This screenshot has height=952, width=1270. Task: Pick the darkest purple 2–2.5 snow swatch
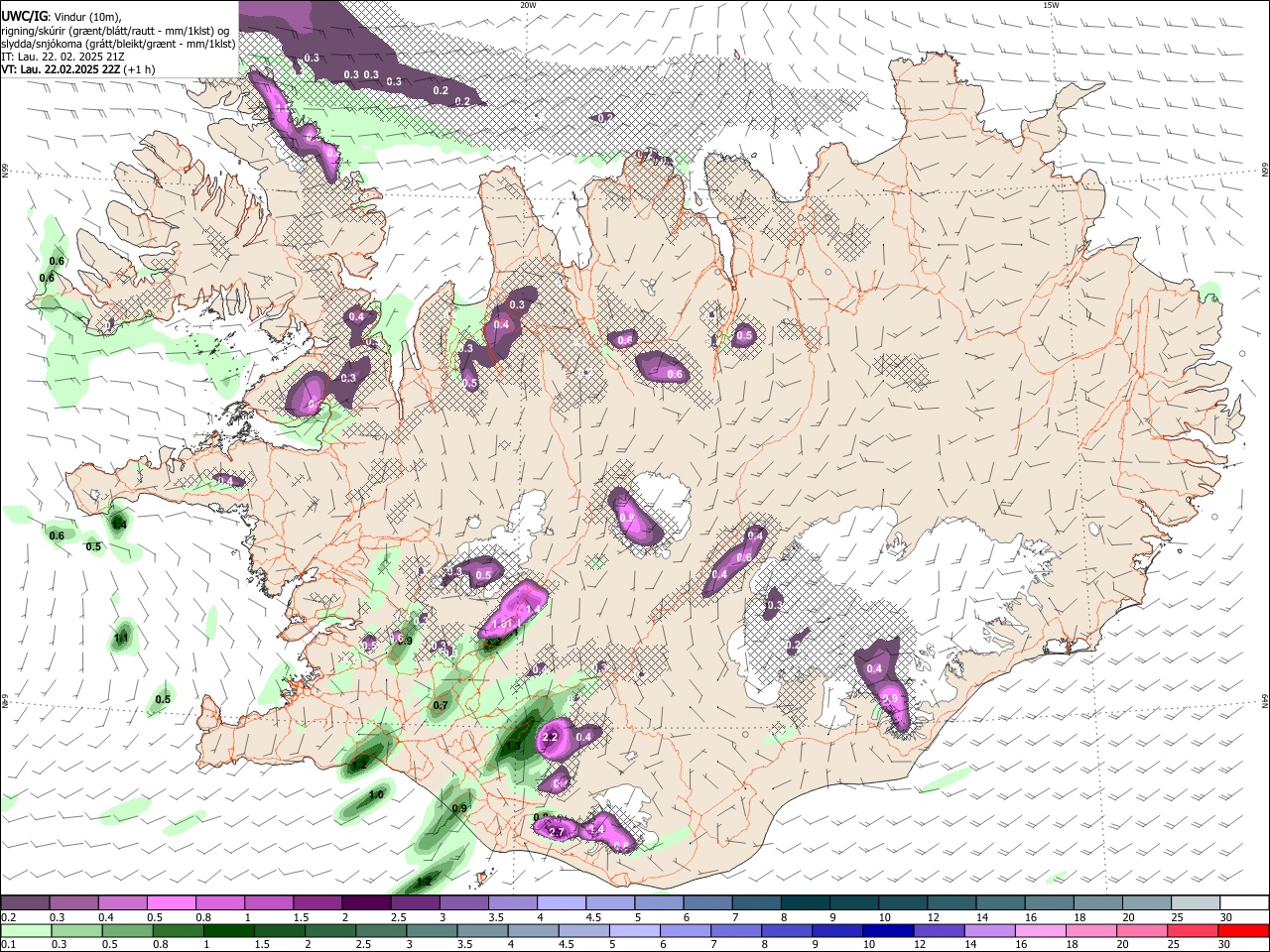click(366, 902)
